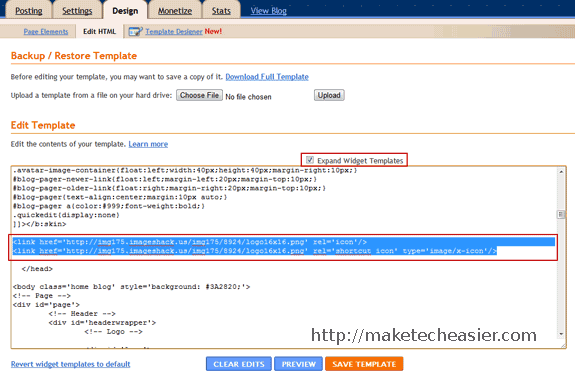Click the #blog-pager-newer-link CSS line
This screenshot has height=376, width=575.
165,179
